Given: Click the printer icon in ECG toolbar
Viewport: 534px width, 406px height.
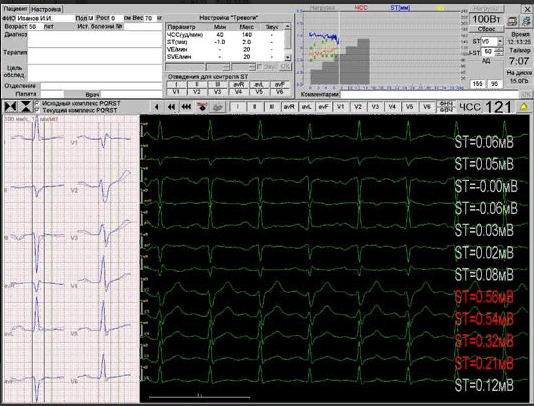Looking at the screenshot, I should (x=217, y=107).
